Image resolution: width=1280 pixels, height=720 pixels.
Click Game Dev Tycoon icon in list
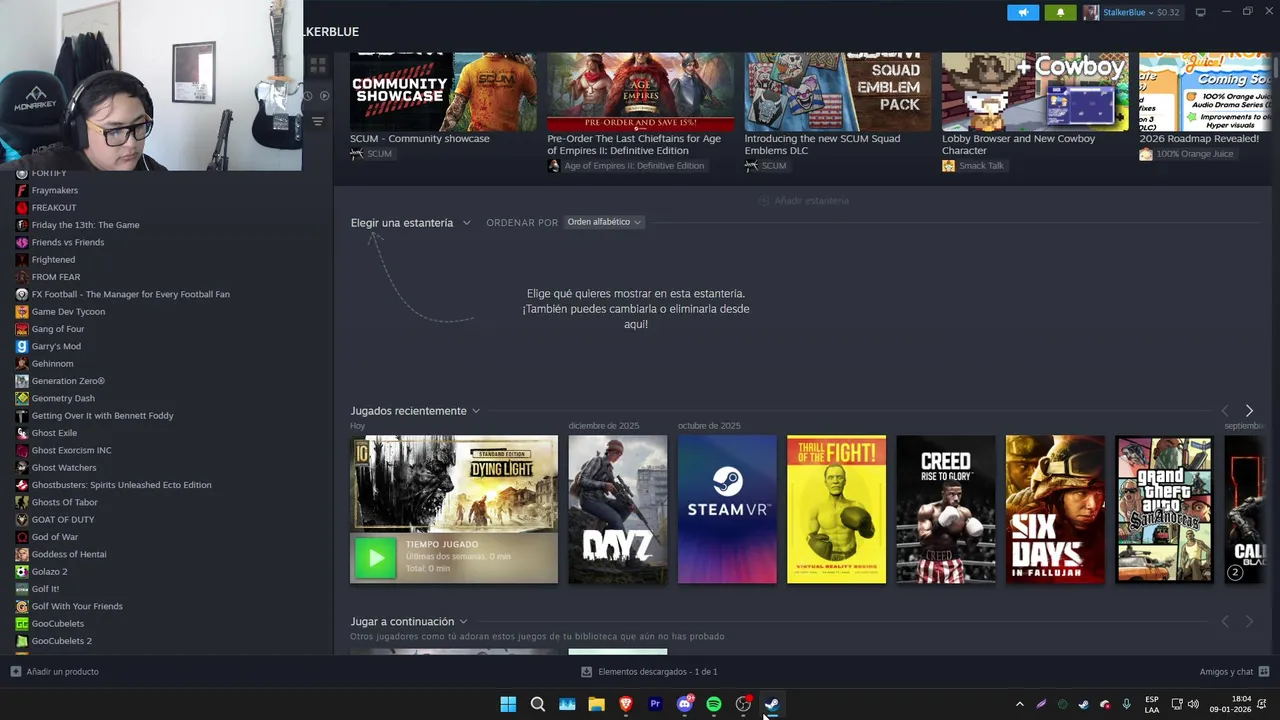click(22, 311)
